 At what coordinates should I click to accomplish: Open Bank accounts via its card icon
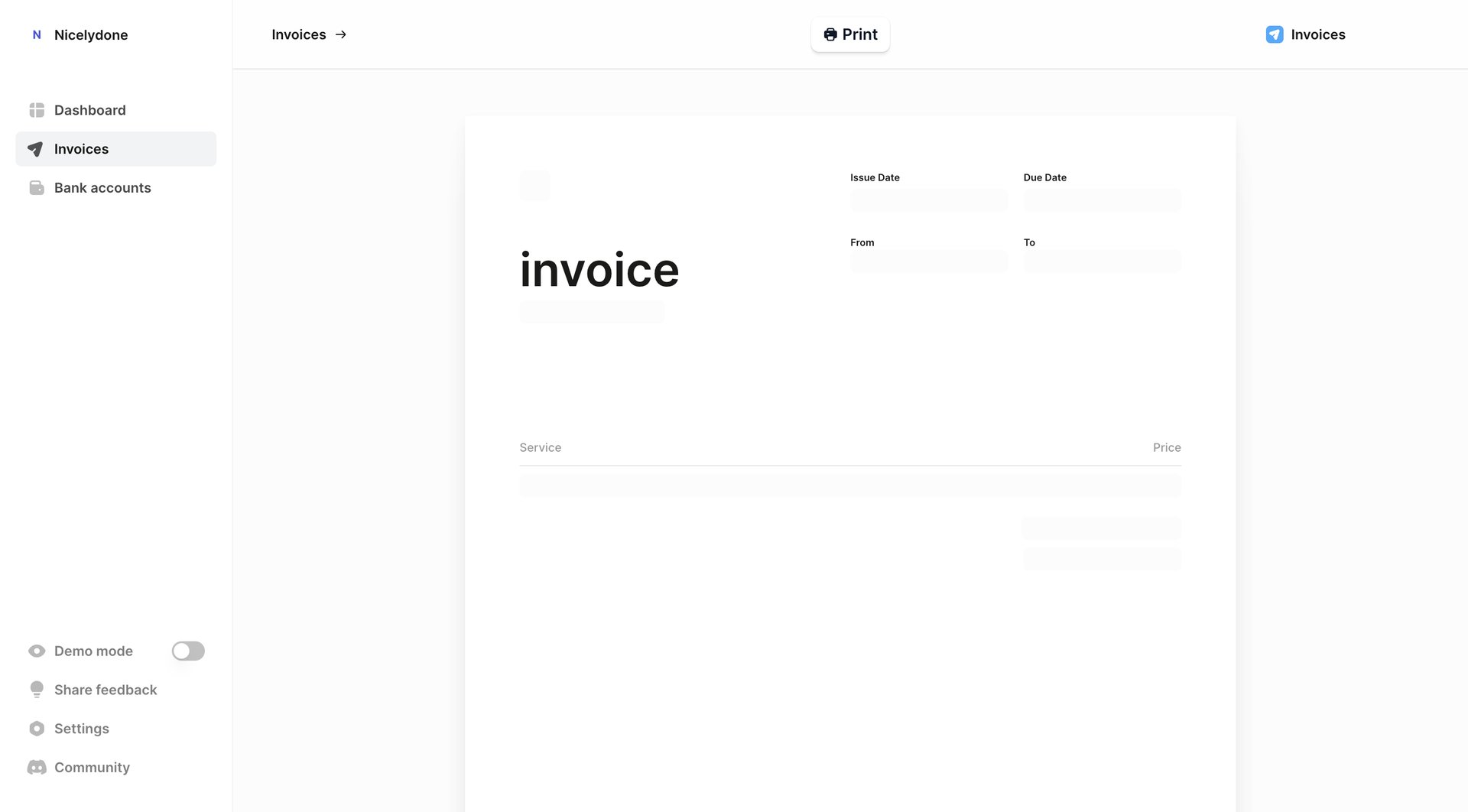pos(36,187)
